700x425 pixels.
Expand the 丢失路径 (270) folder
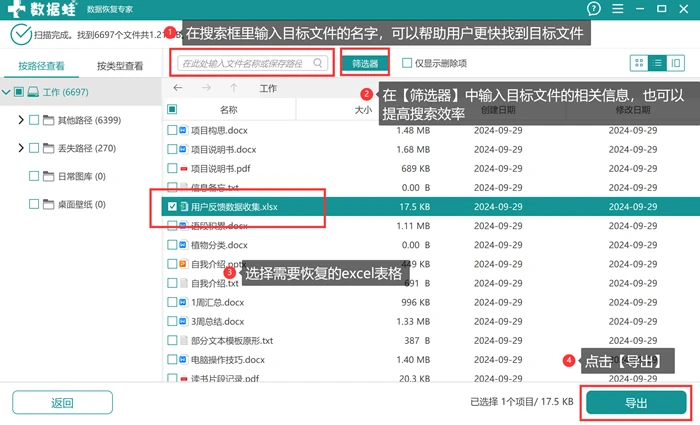click(x=21, y=148)
